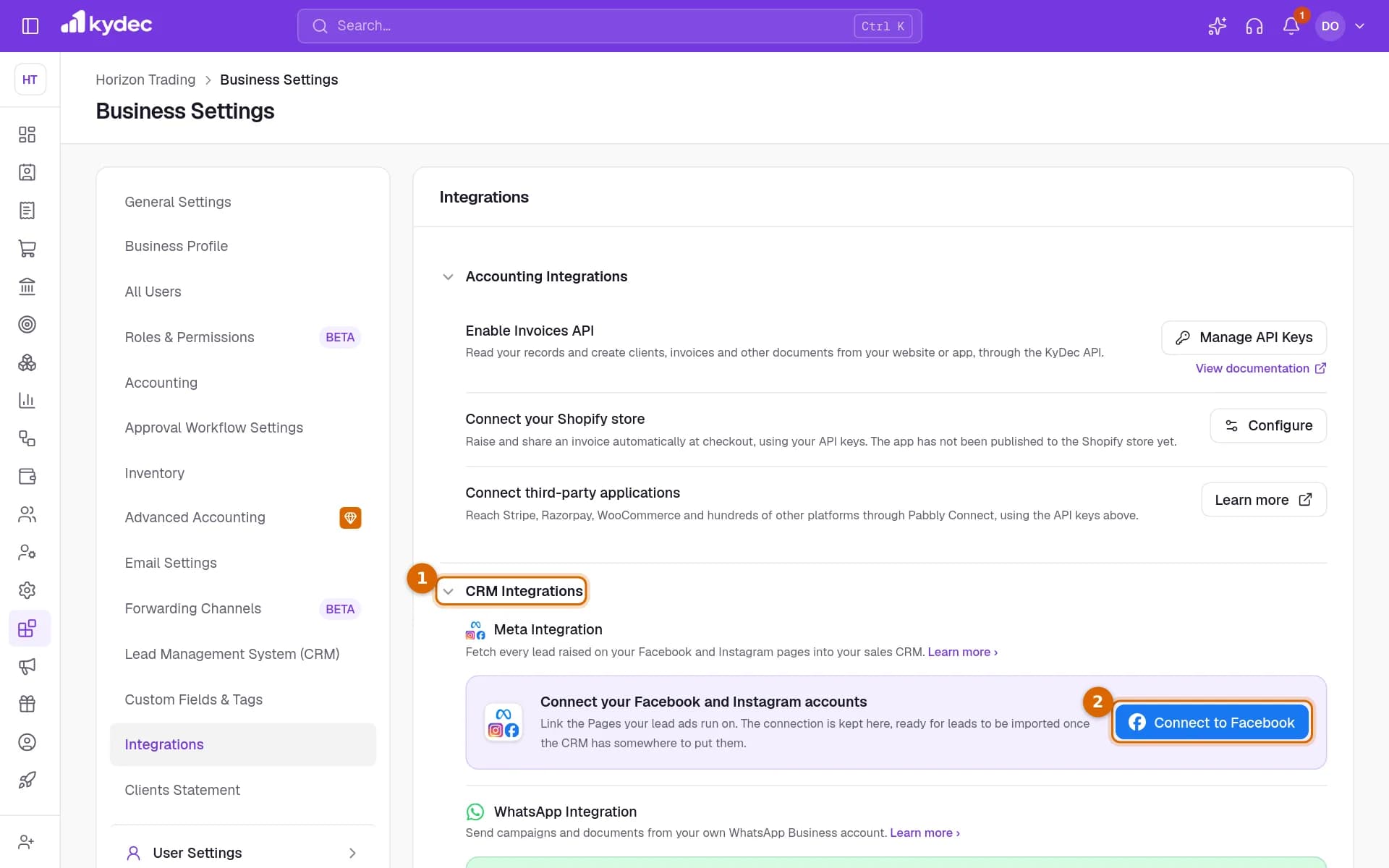Click Manage API Keys button
Screen dimensions: 1389x868
1244,338
